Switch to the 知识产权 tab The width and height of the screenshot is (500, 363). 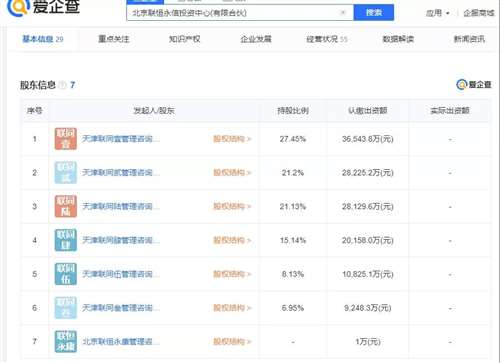pyautogui.click(x=185, y=39)
